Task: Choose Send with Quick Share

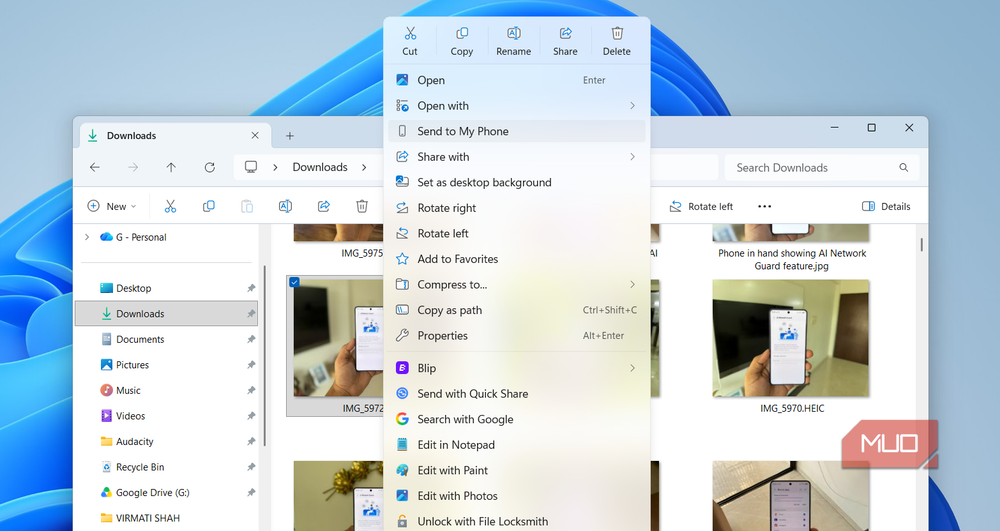Action: [517, 393]
